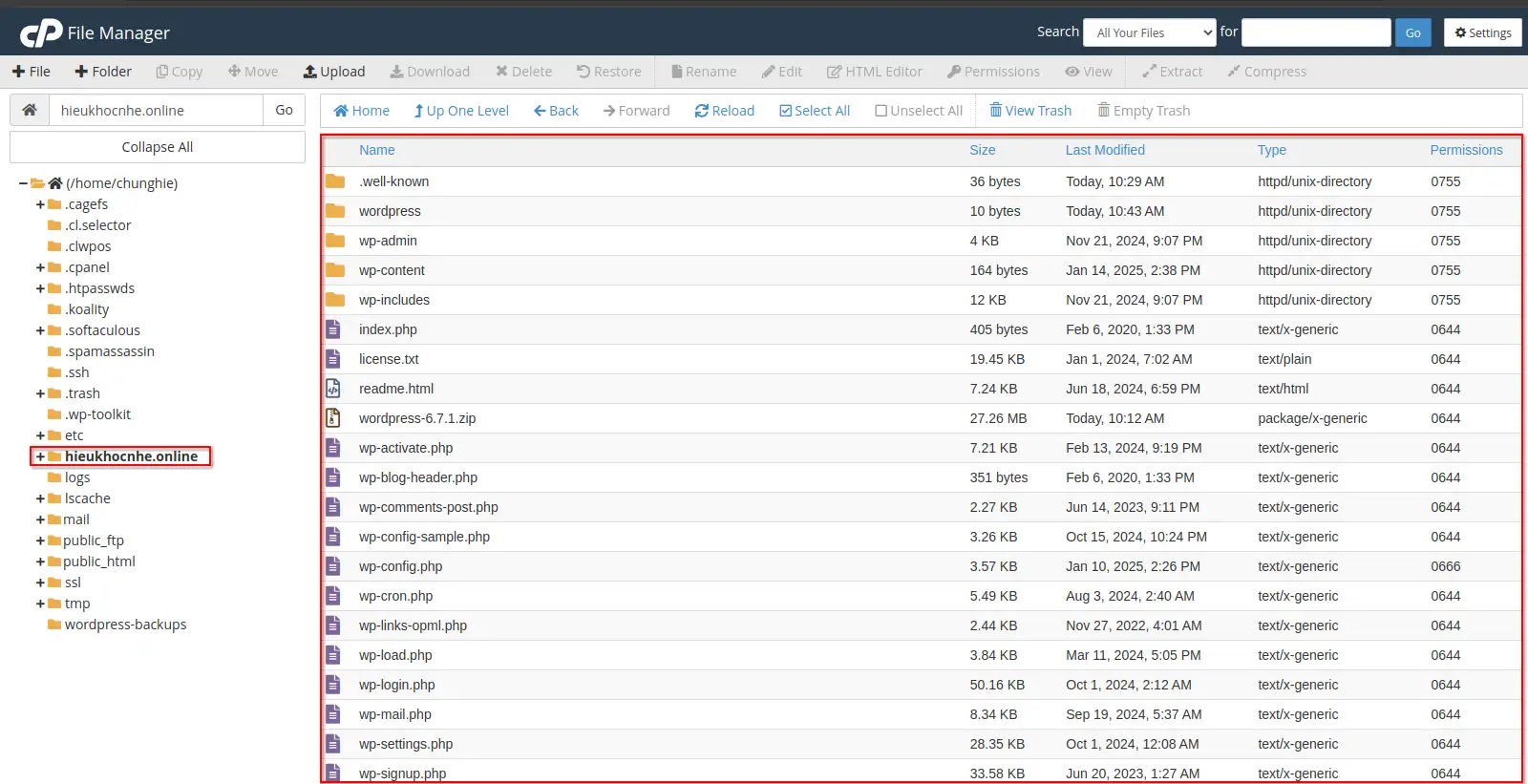Click the cPanel logo icon
The width and height of the screenshot is (1528, 784).
[41, 33]
